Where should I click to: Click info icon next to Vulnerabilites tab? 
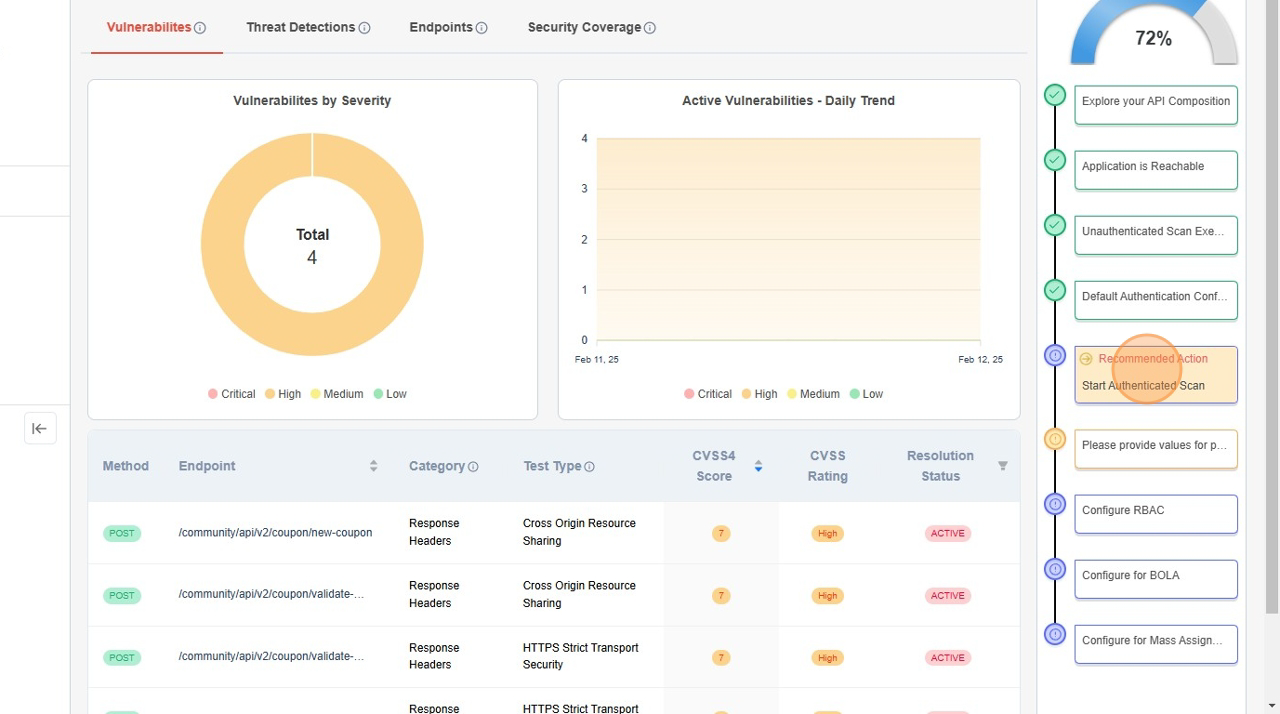coord(200,28)
